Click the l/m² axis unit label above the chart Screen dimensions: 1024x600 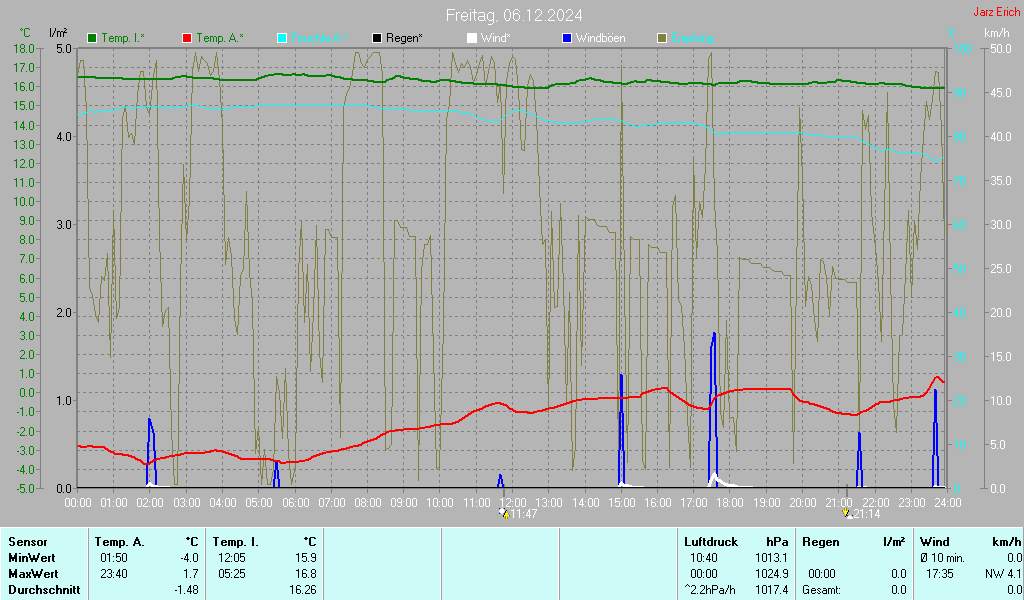tap(58, 33)
